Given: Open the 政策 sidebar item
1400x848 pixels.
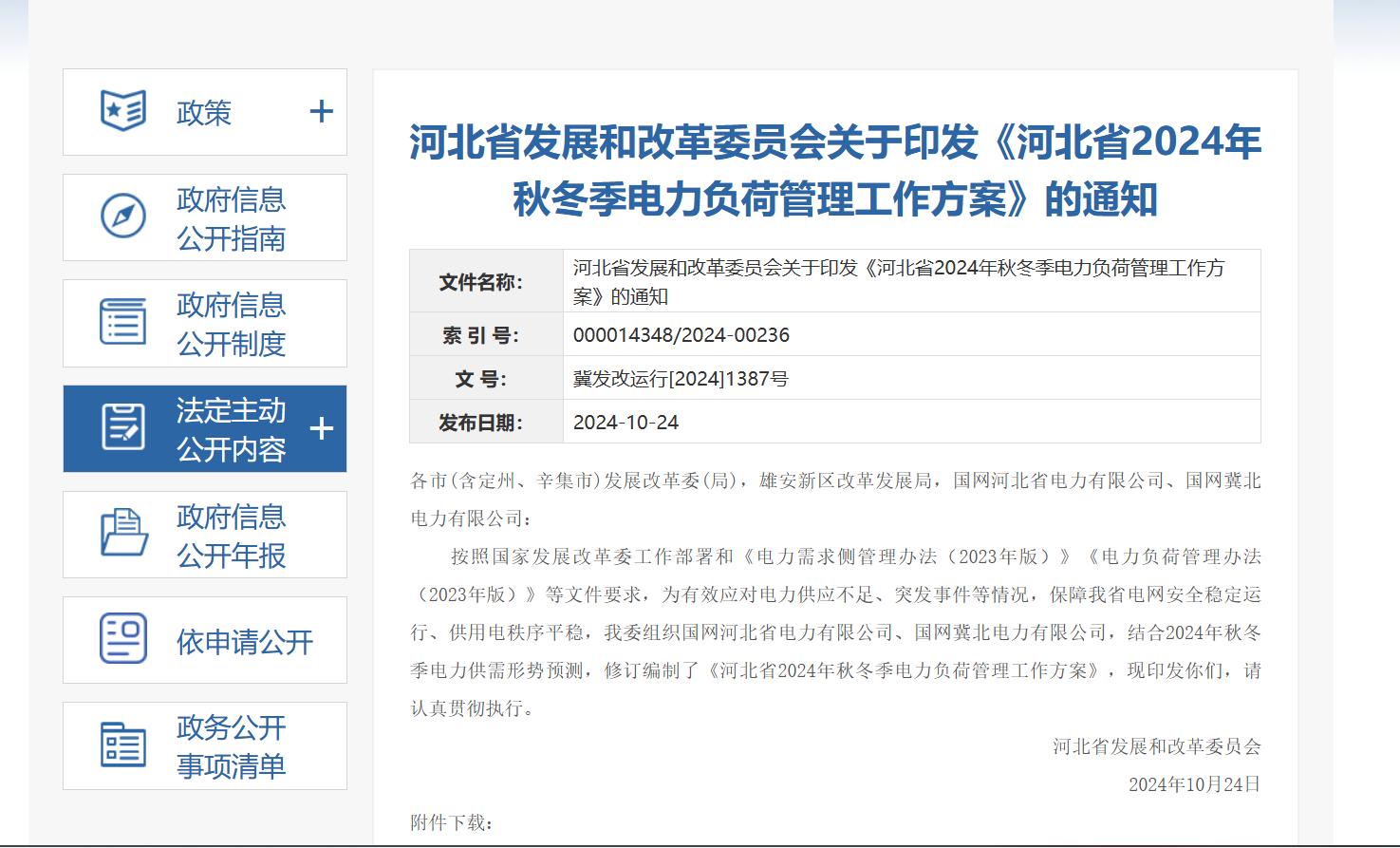Looking at the screenshot, I should [205, 112].
